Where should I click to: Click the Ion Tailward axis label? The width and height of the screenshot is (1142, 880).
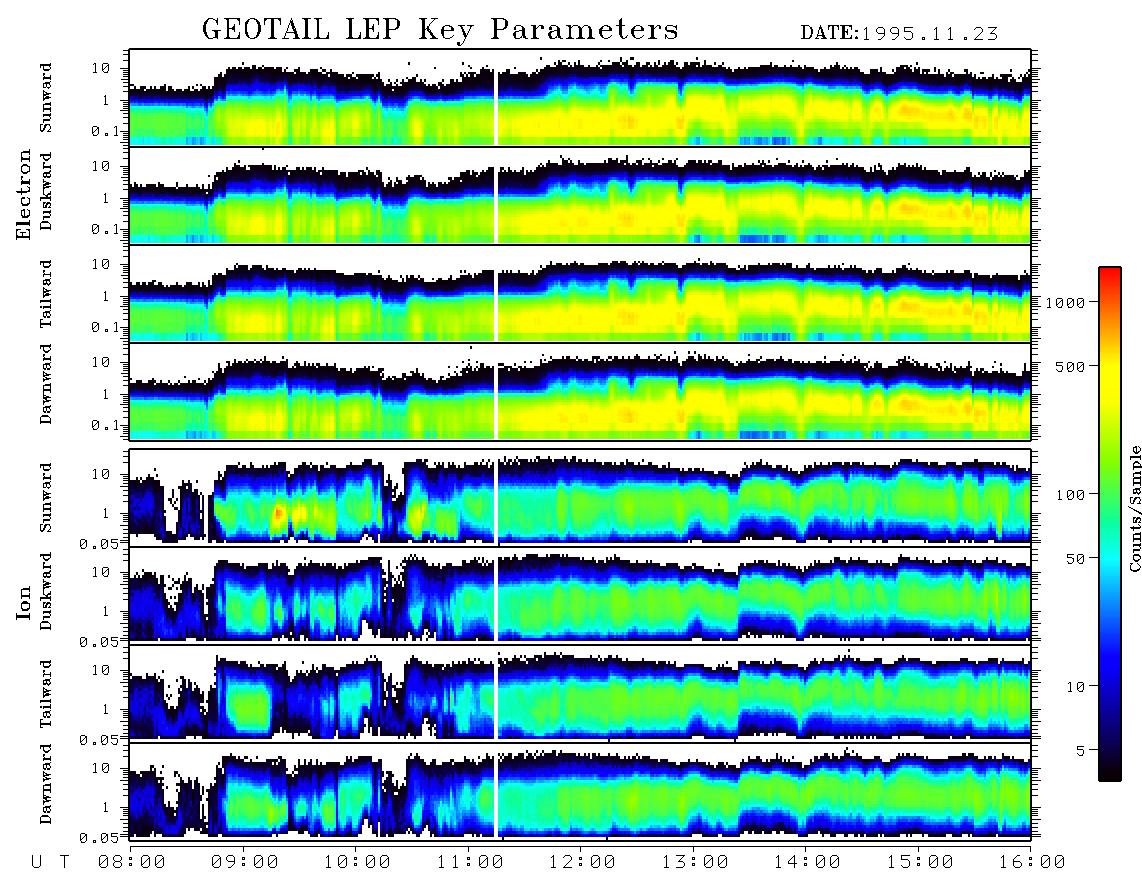point(46,694)
